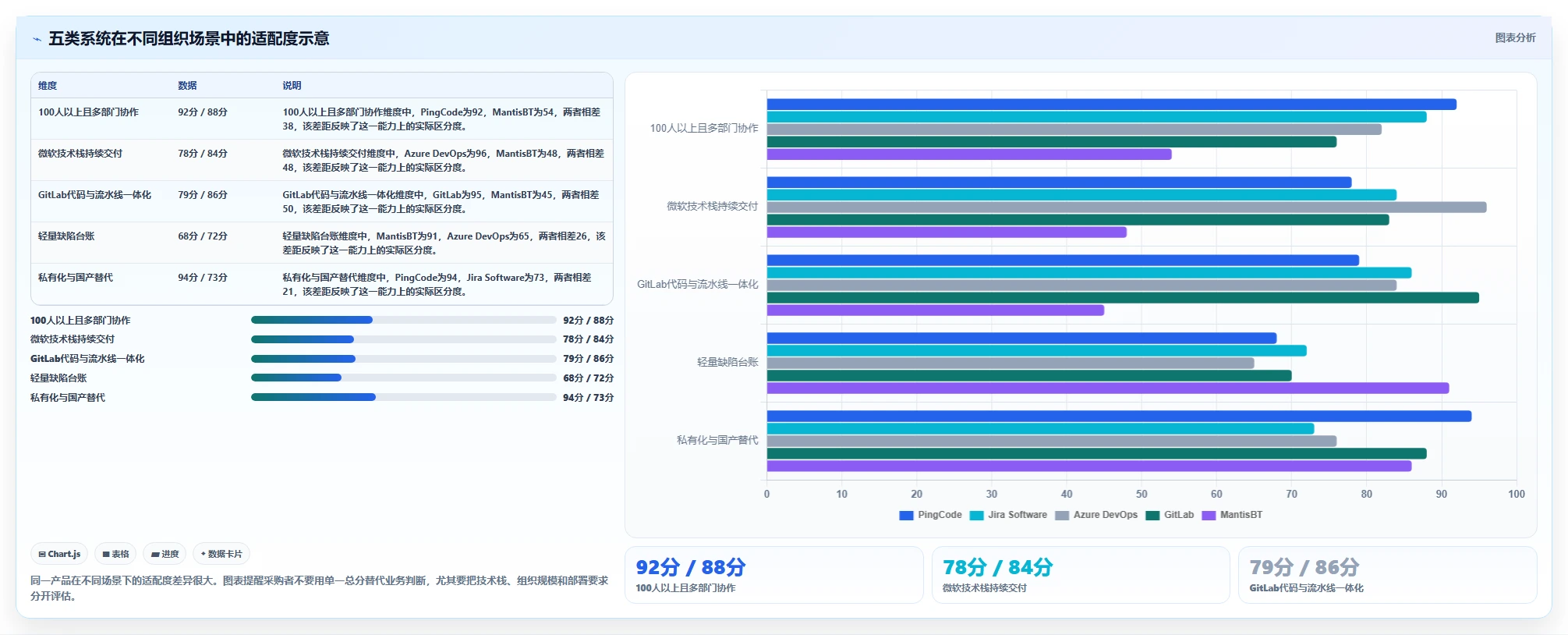Open the 92分 / 88分 data card
Image resolution: width=1568 pixels, height=635 pixels.
point(773,575)
